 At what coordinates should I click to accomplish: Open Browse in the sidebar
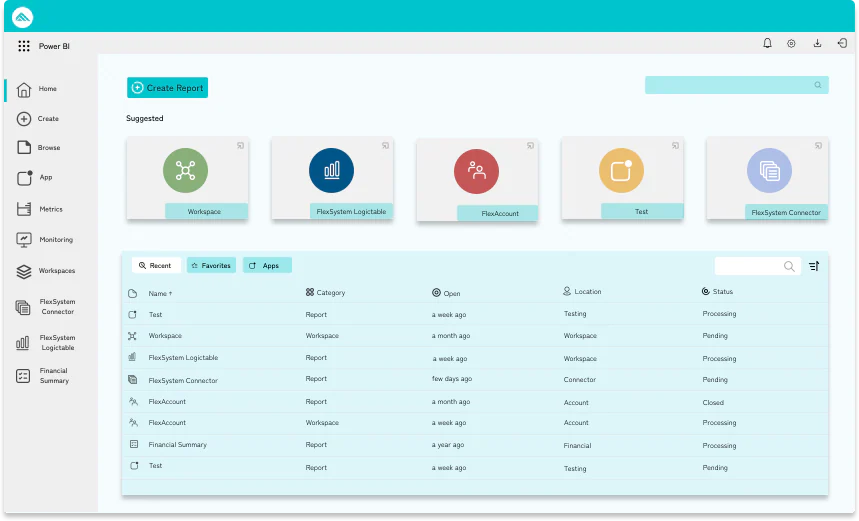click(38, 148)
